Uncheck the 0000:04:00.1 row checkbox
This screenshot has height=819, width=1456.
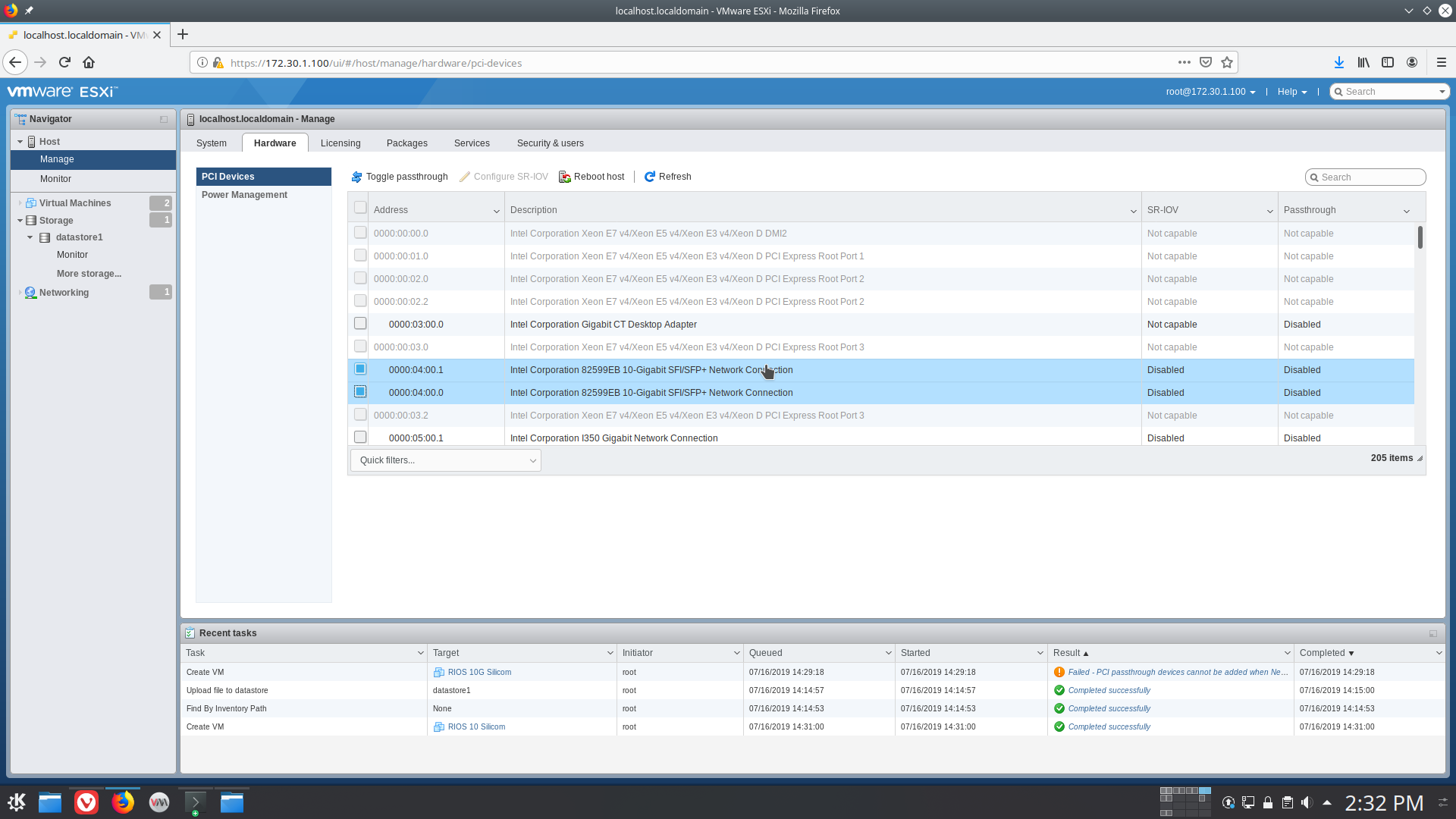pos(360,369)
